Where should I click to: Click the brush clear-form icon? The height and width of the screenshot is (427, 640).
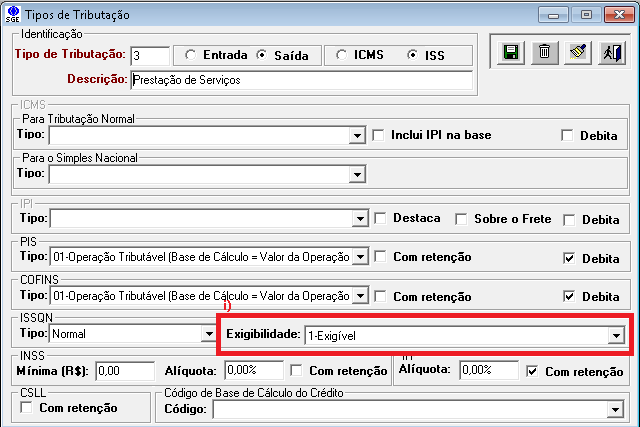[x=576, y=54]
